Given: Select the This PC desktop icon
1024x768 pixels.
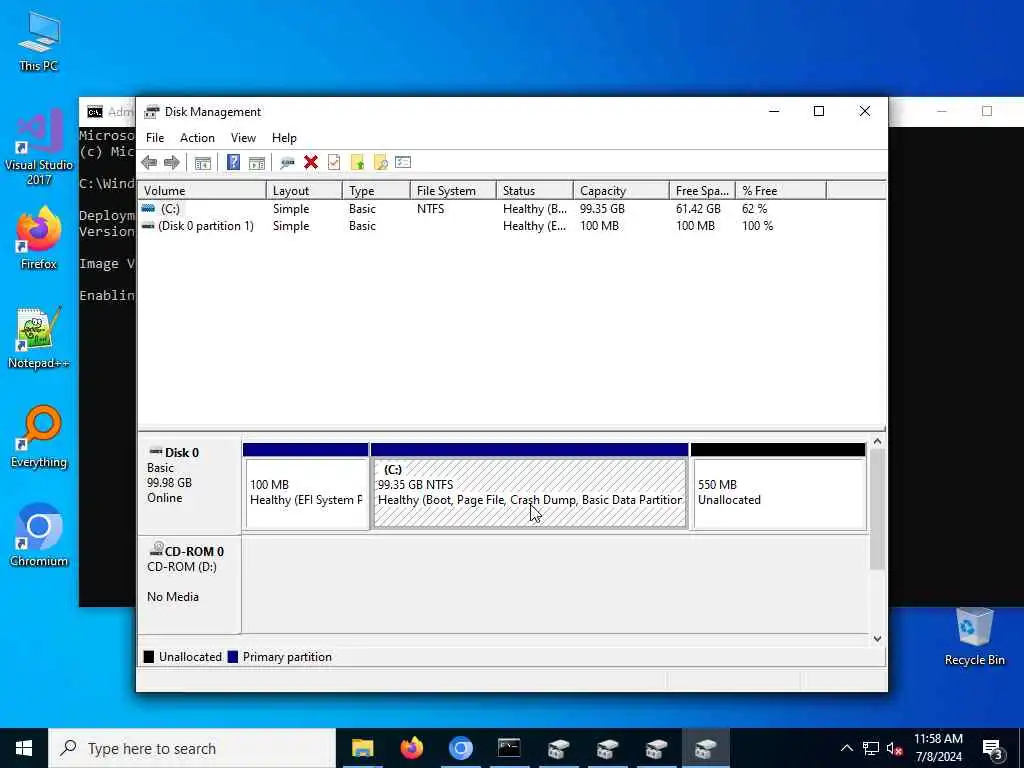Looking at the screenshot, I should point(39,40).
